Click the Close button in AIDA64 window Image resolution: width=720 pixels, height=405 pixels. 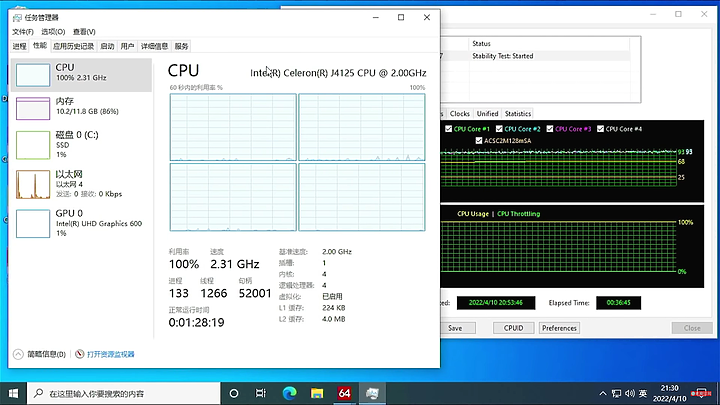(692, 328)
